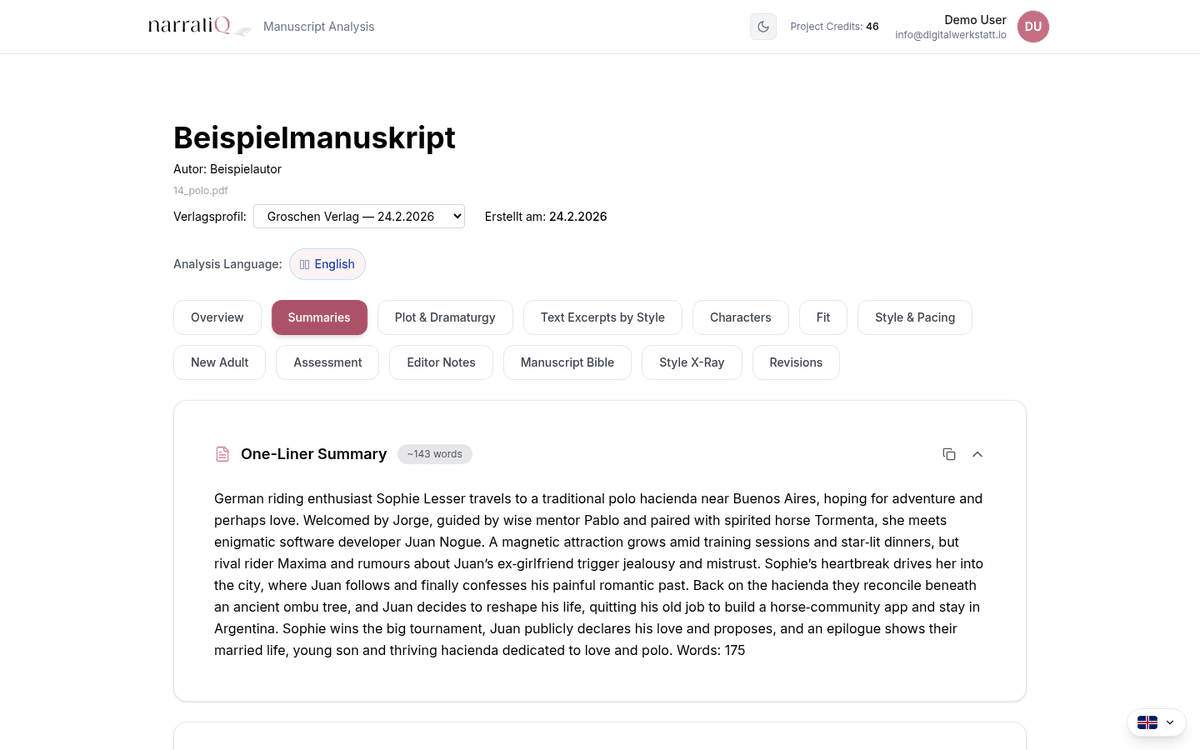Open the language flag selector
Viewport: 1200px width, 750px height.
pyautogui.click(x=1156, y=722)
